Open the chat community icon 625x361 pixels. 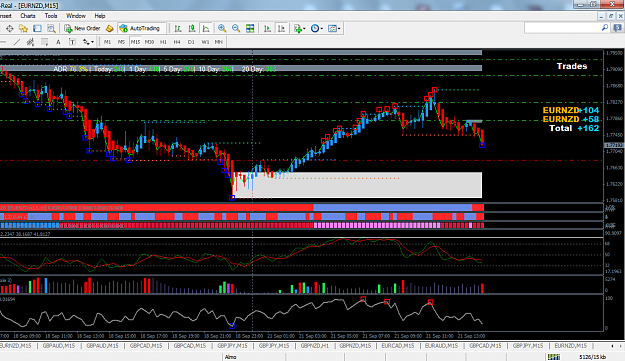click(x=618, y=28)
